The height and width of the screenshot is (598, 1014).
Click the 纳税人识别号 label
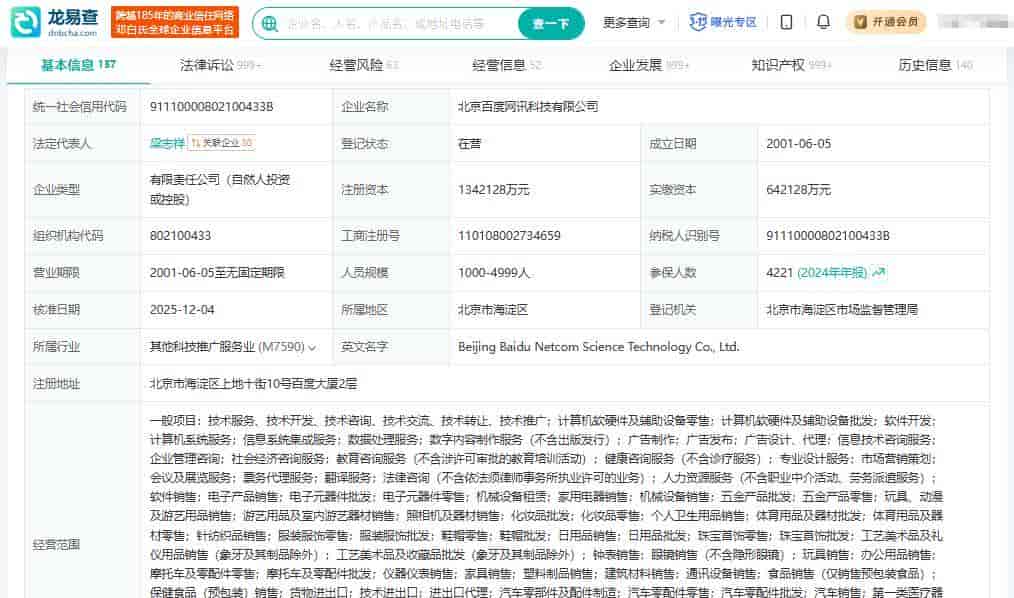click(684, 236)
